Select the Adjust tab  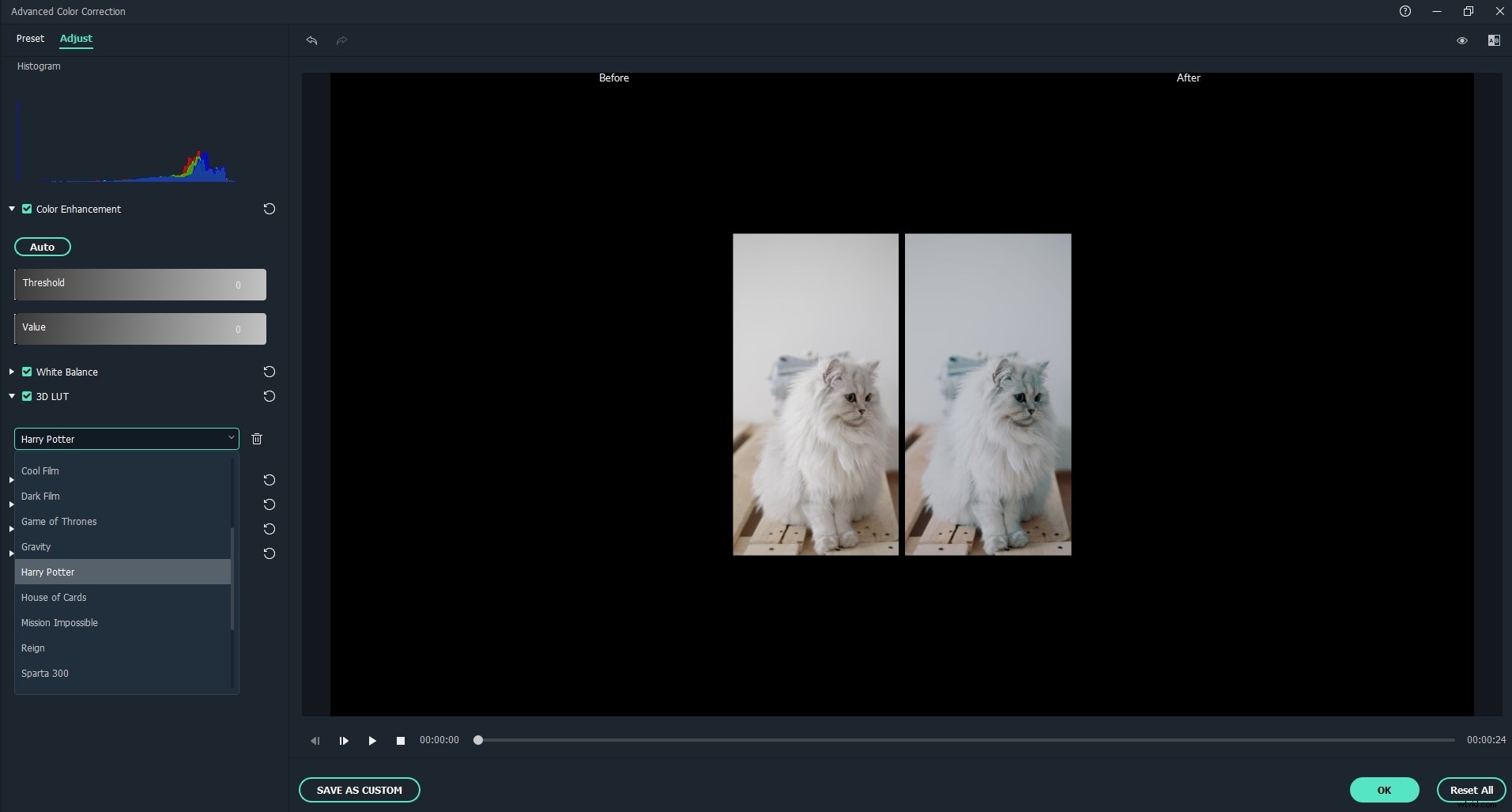76,39
